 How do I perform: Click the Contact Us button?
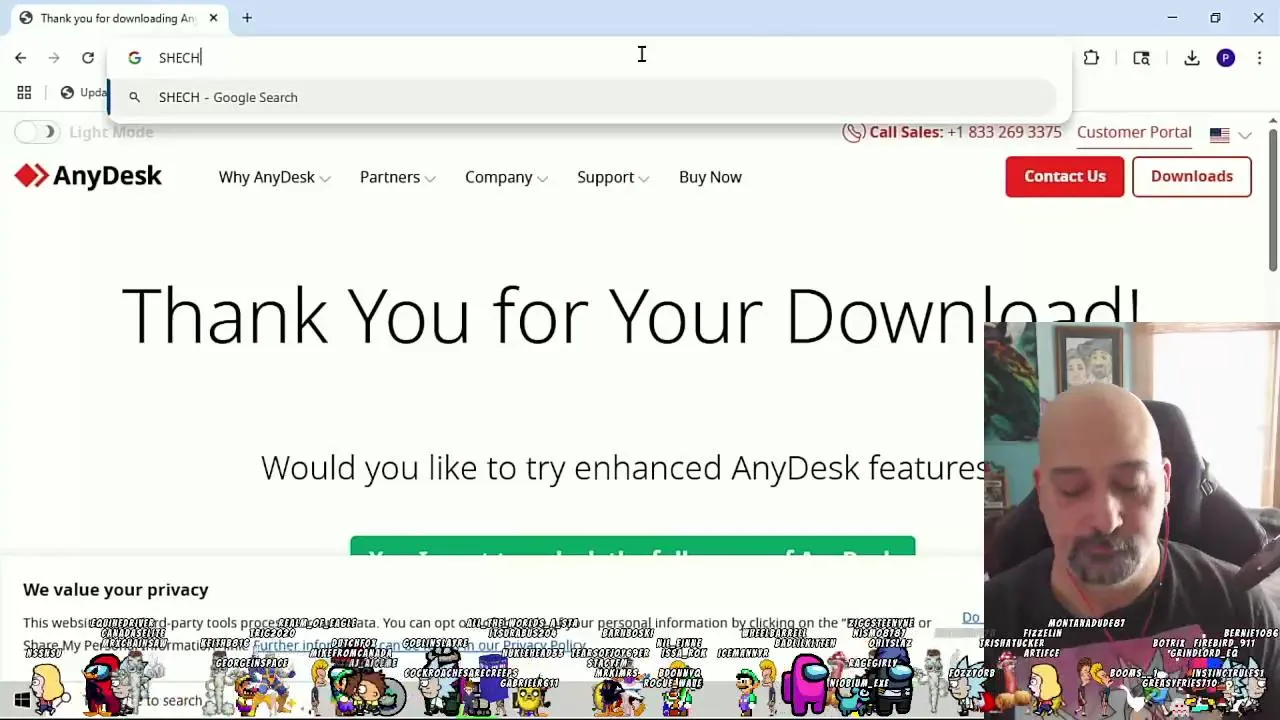point(1065,176)
